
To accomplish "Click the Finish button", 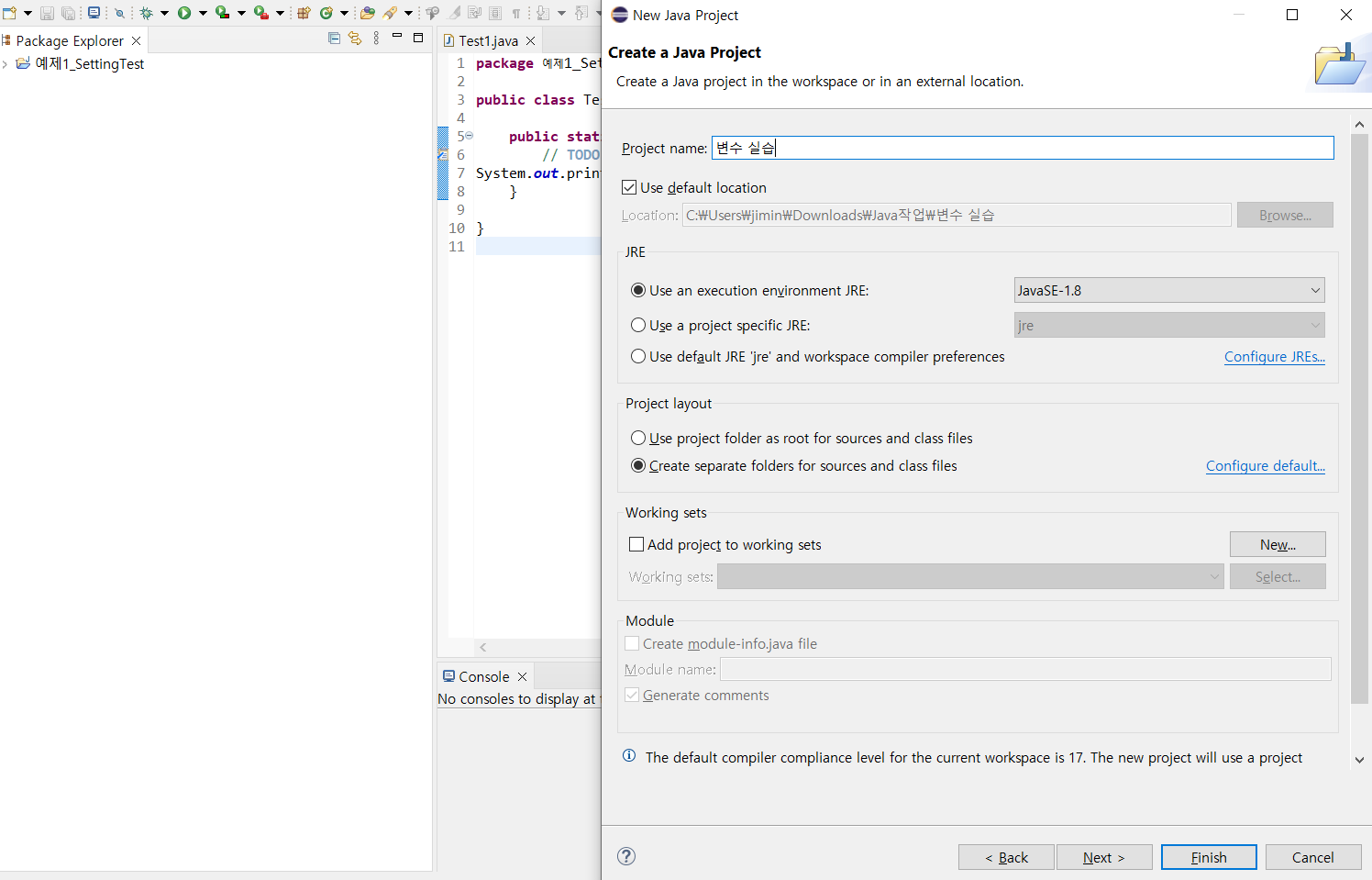I will [1209, 857].
